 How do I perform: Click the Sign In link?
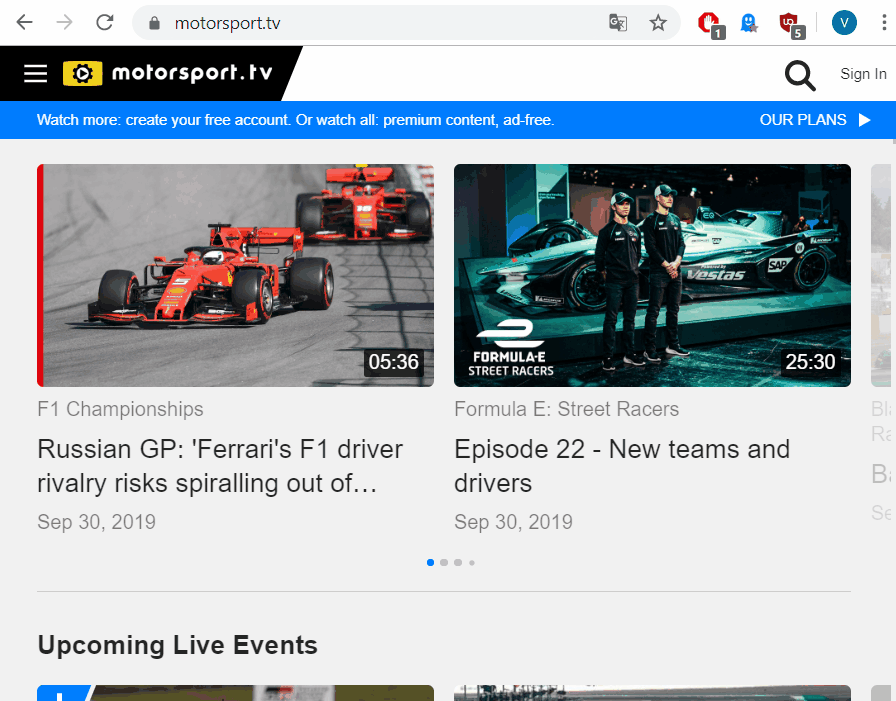pos(863,74)
